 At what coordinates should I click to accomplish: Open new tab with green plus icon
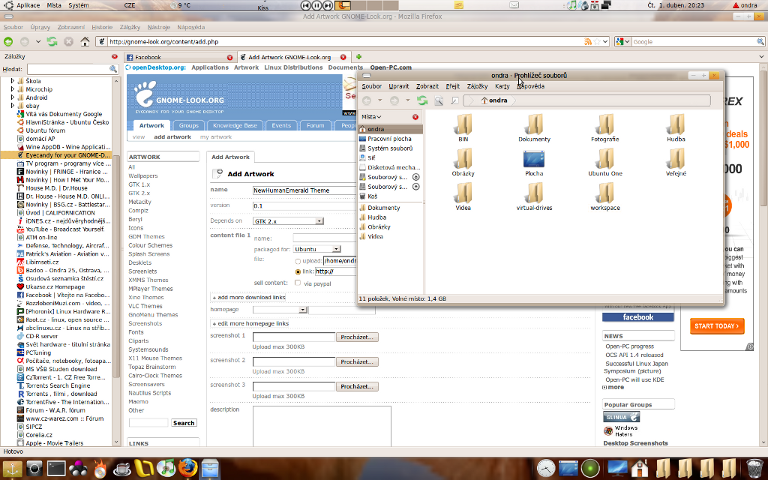(x=359, y=57)
